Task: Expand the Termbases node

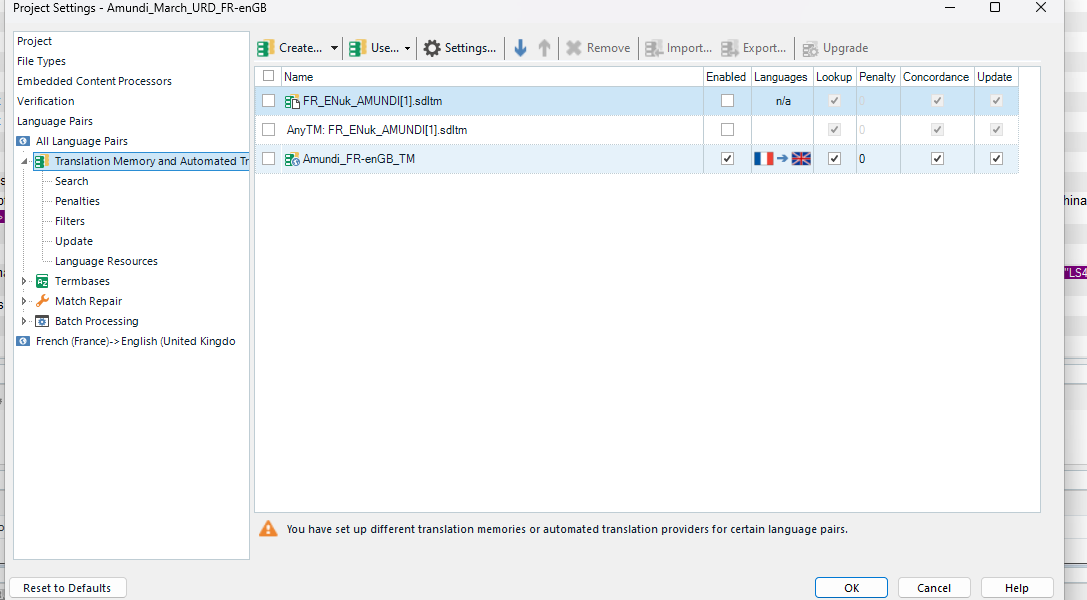Action: [x=24, y=281]
